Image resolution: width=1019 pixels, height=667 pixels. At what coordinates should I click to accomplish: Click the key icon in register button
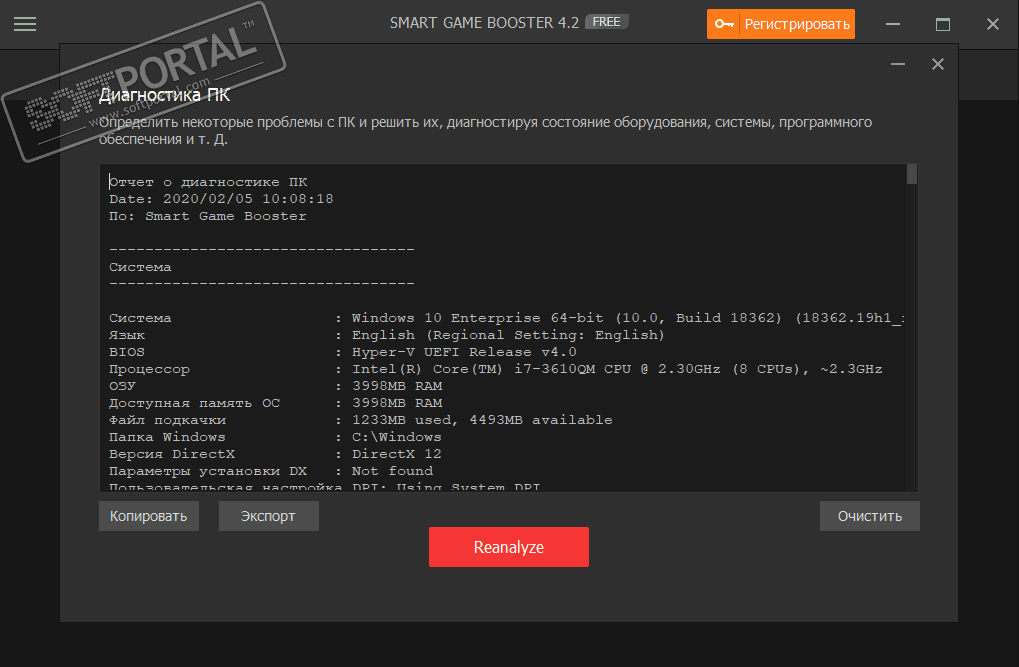723,24
